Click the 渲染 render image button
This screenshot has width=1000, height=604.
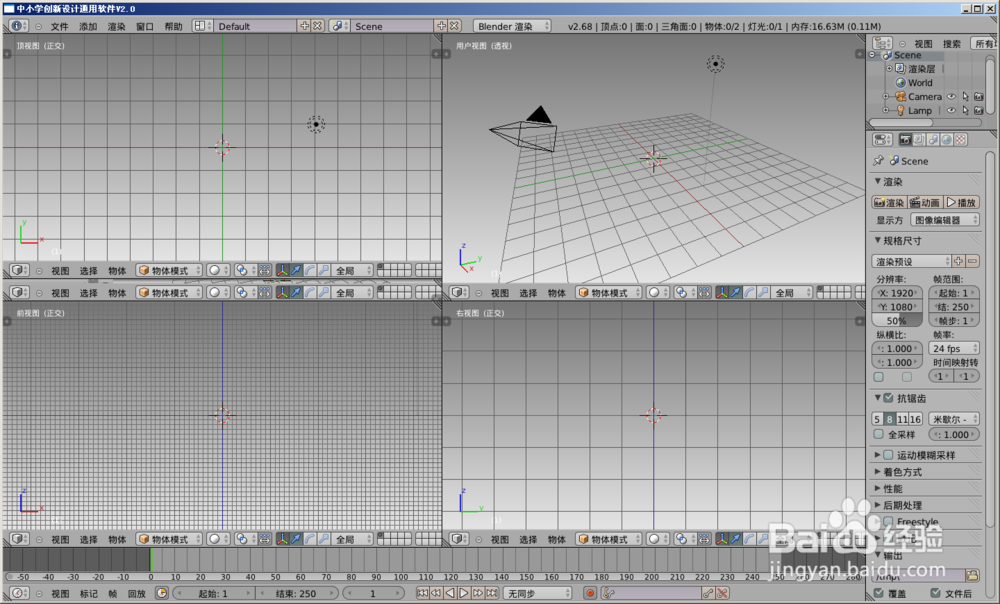coord(890,202)
